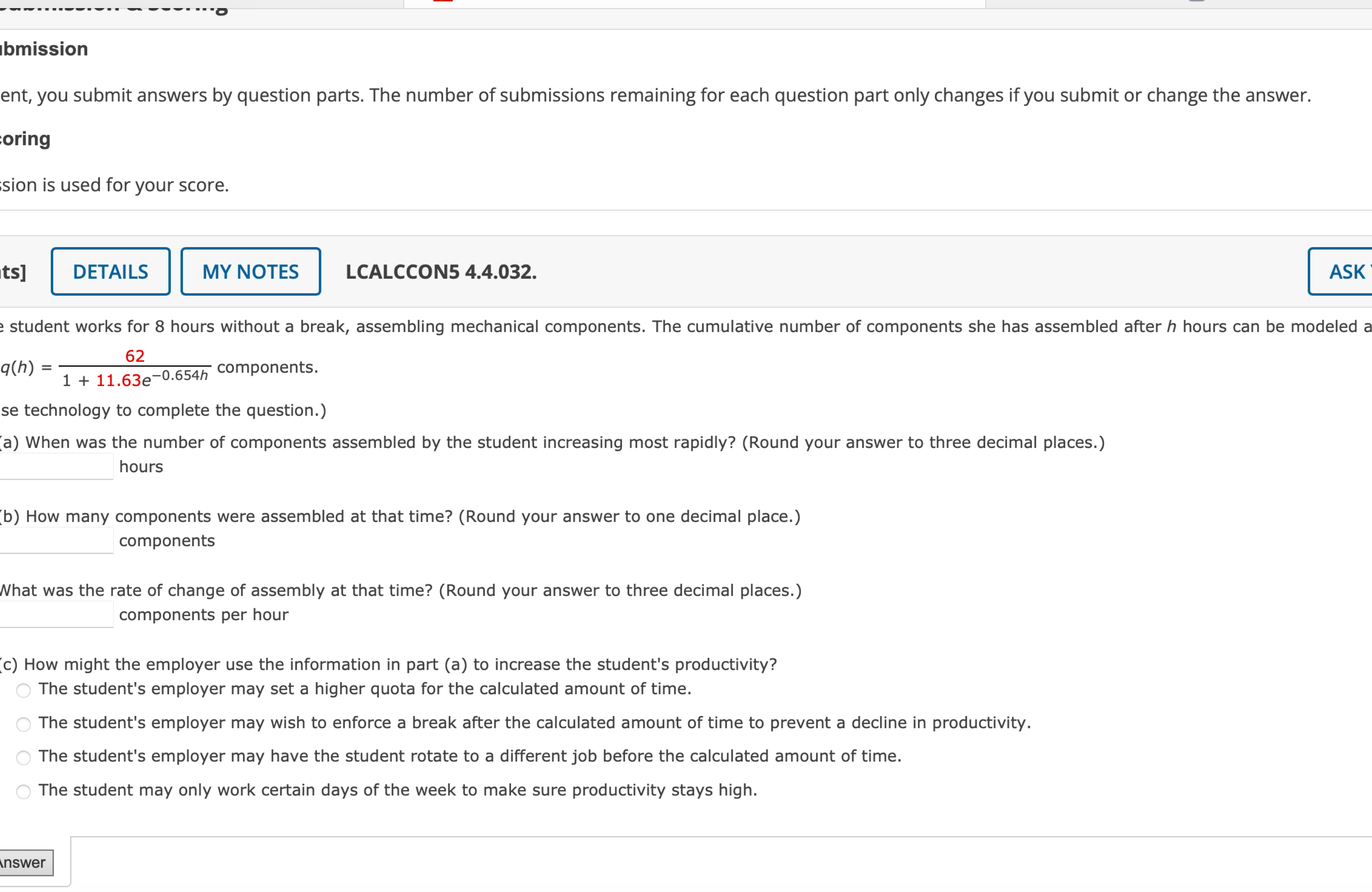Select the 'enforce a break' answer option
Image resolution: width=1372 pixels, height=892 pixels.
[24, 724]
